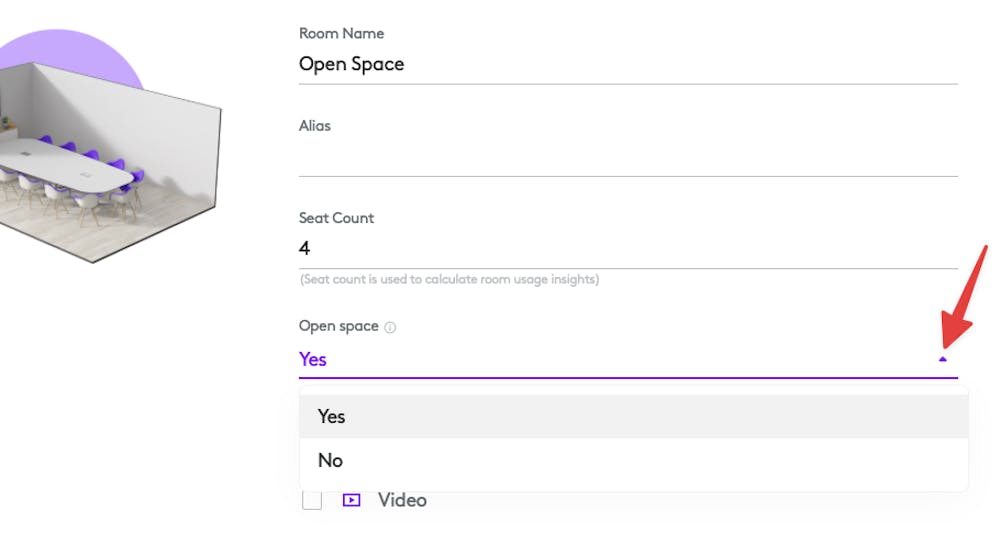This screenshot has height=533, width=1000.
Task: Click the Open space info icon
Action: pyautogui.click(x=390, y=327)
